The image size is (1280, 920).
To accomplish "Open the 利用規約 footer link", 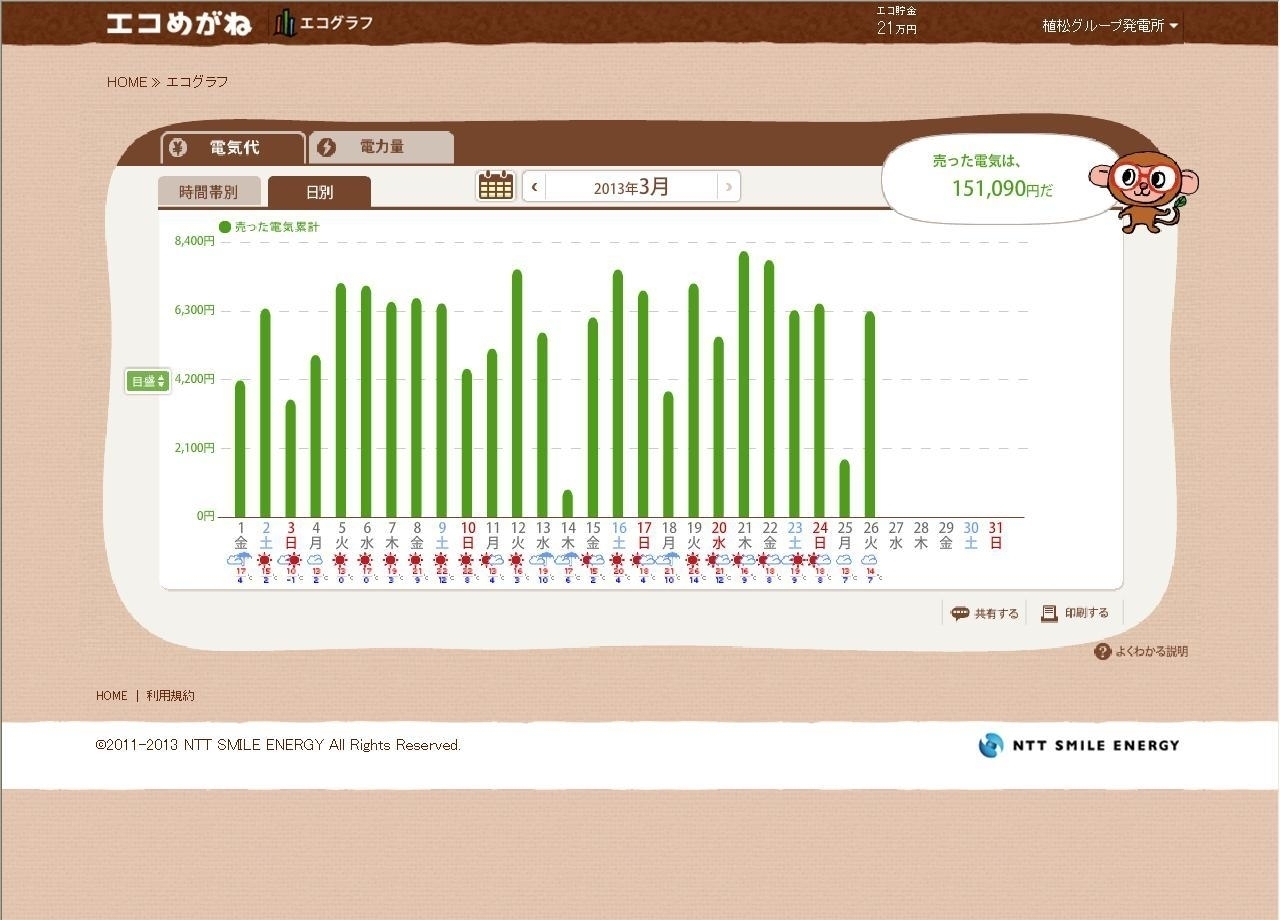I will pyautogui.click(x=171, y=696).
